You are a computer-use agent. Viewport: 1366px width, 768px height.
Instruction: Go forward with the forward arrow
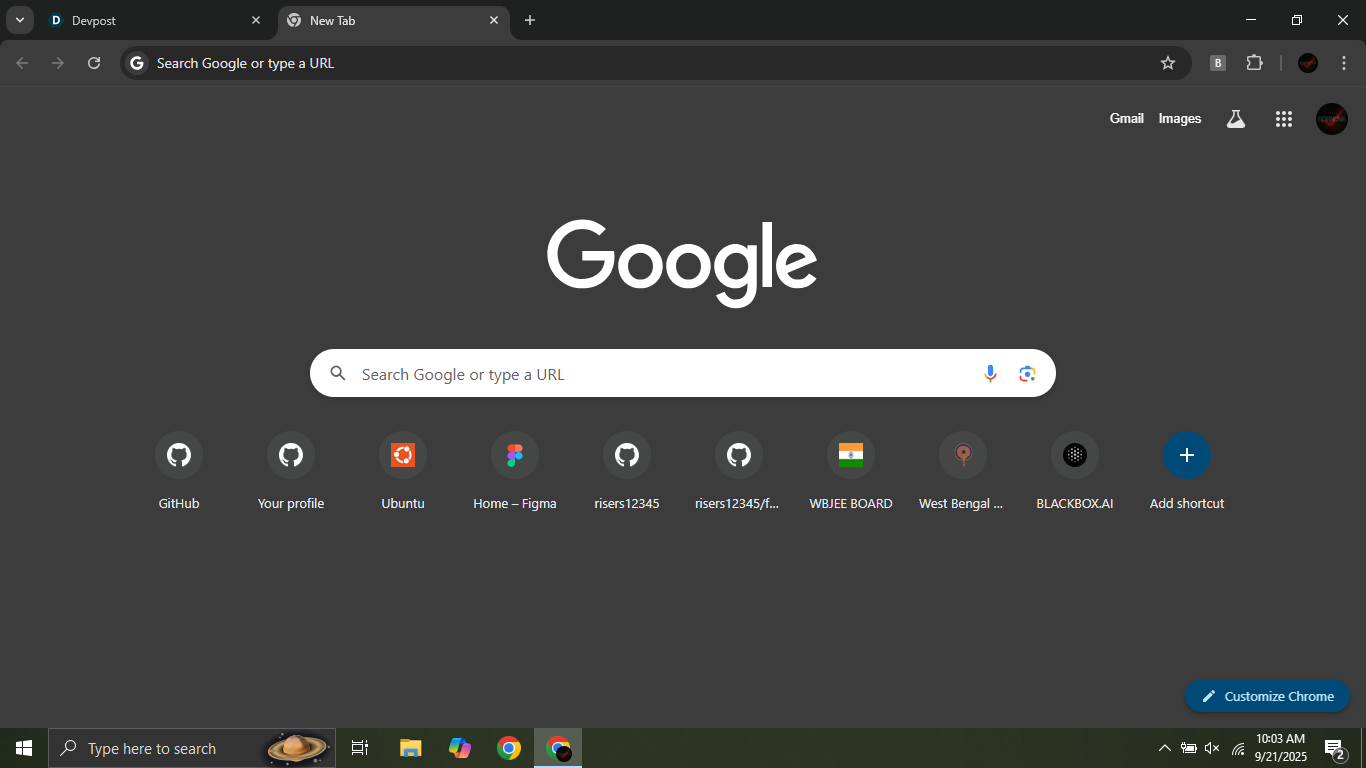tap(58, 63)
